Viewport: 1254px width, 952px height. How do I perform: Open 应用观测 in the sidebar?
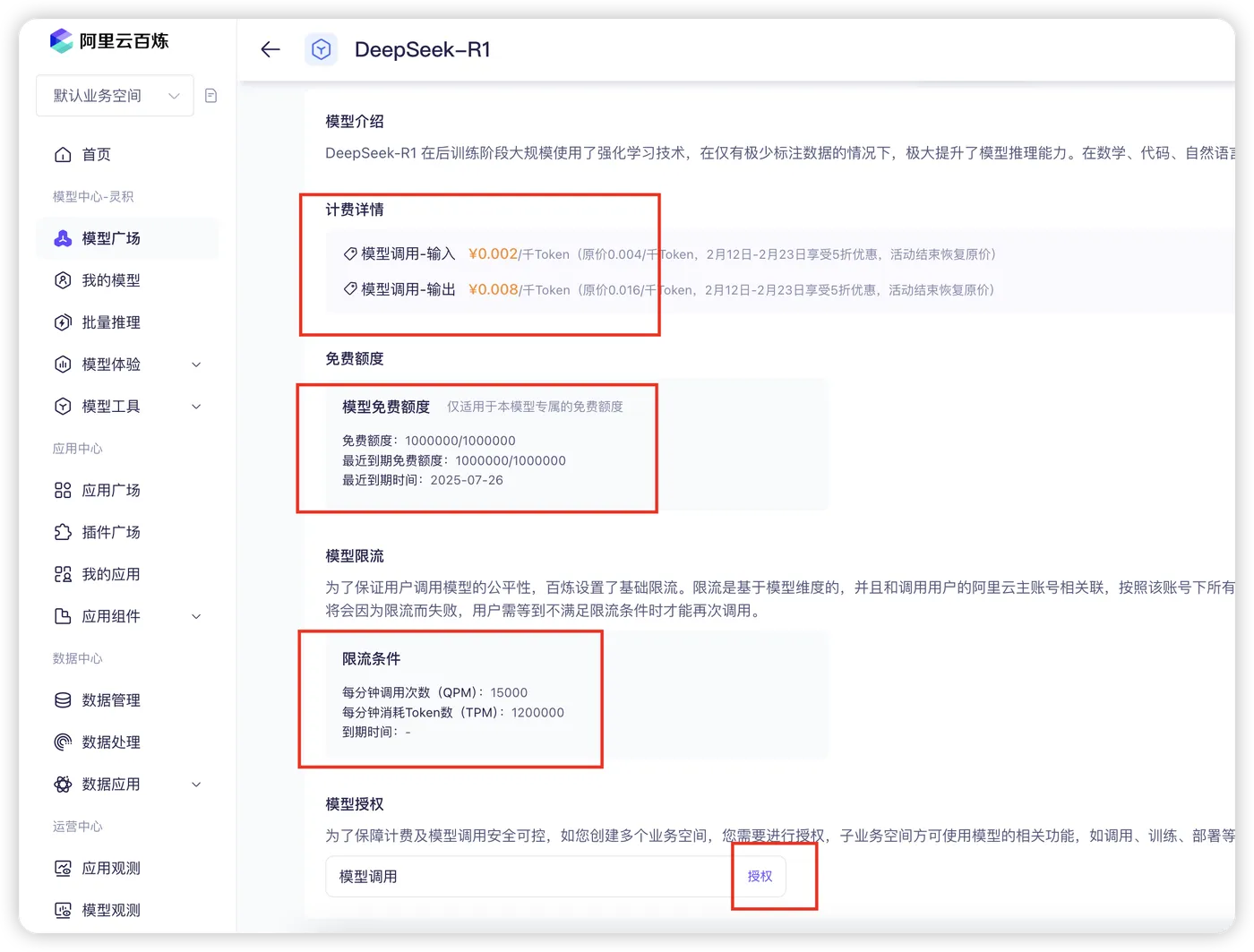pos(127,868)
